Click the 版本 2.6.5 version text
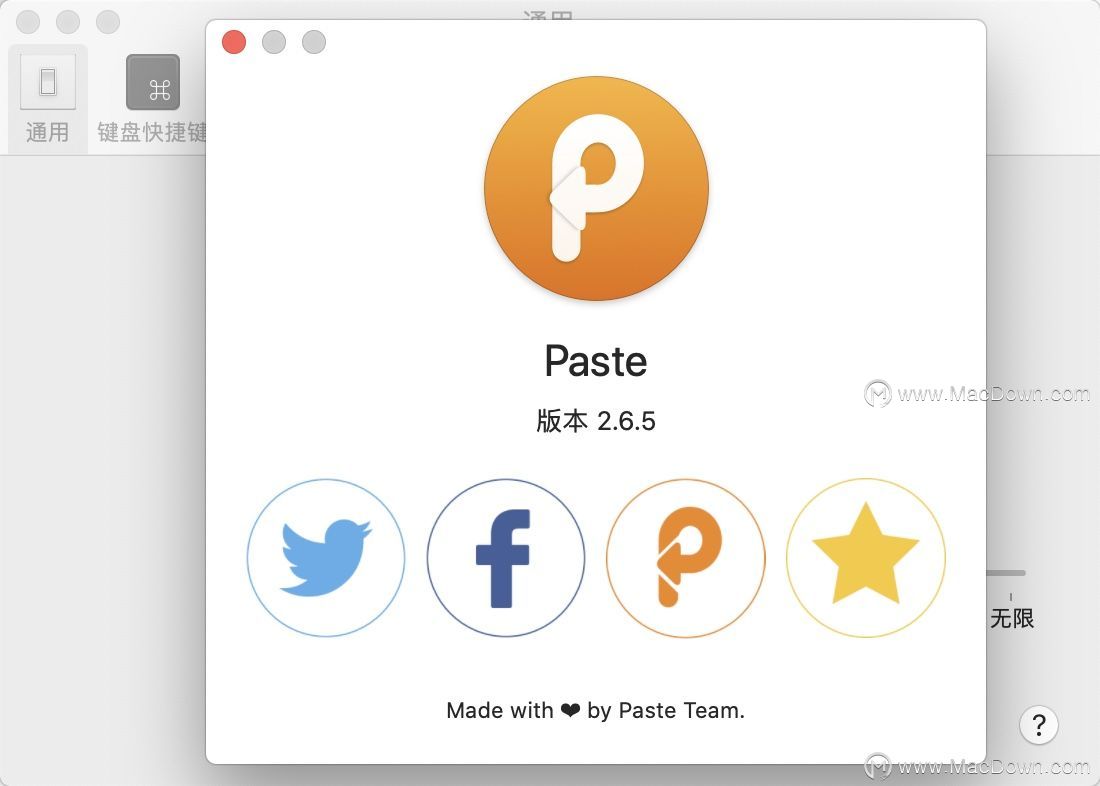 (x=596, y=421)
